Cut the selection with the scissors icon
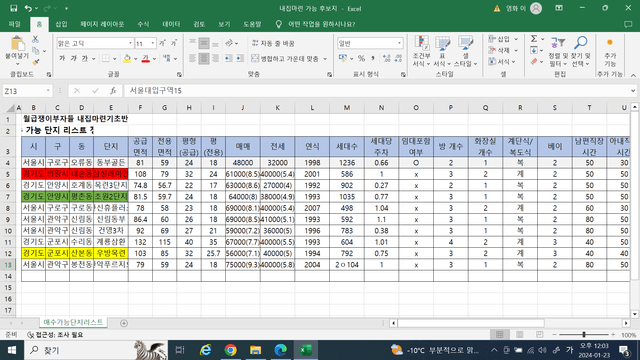640x360 pixels. tap(36, 39)
